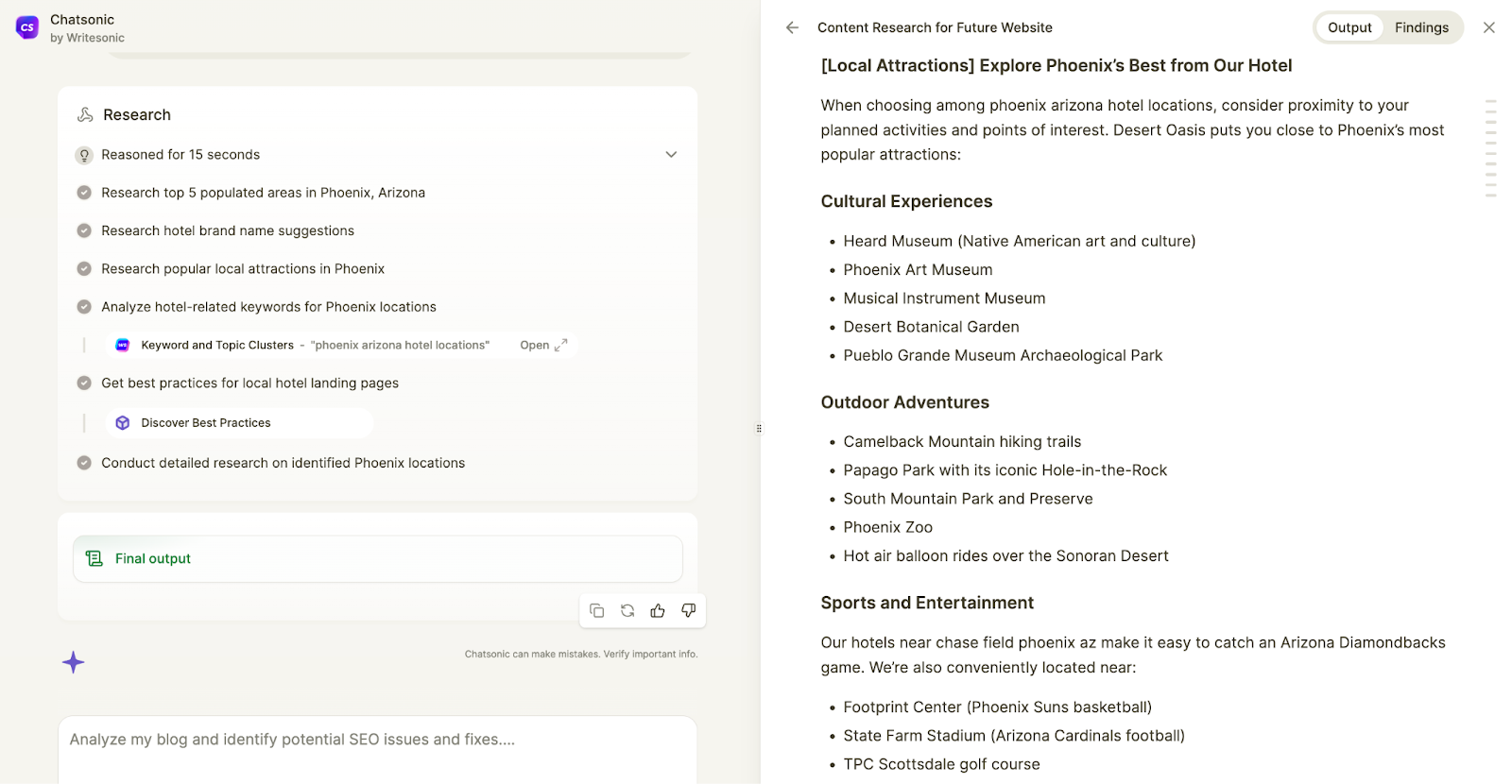Give the response a thumbs up
The height and width of the screenshot is (784, 1512).
(658, 611)
